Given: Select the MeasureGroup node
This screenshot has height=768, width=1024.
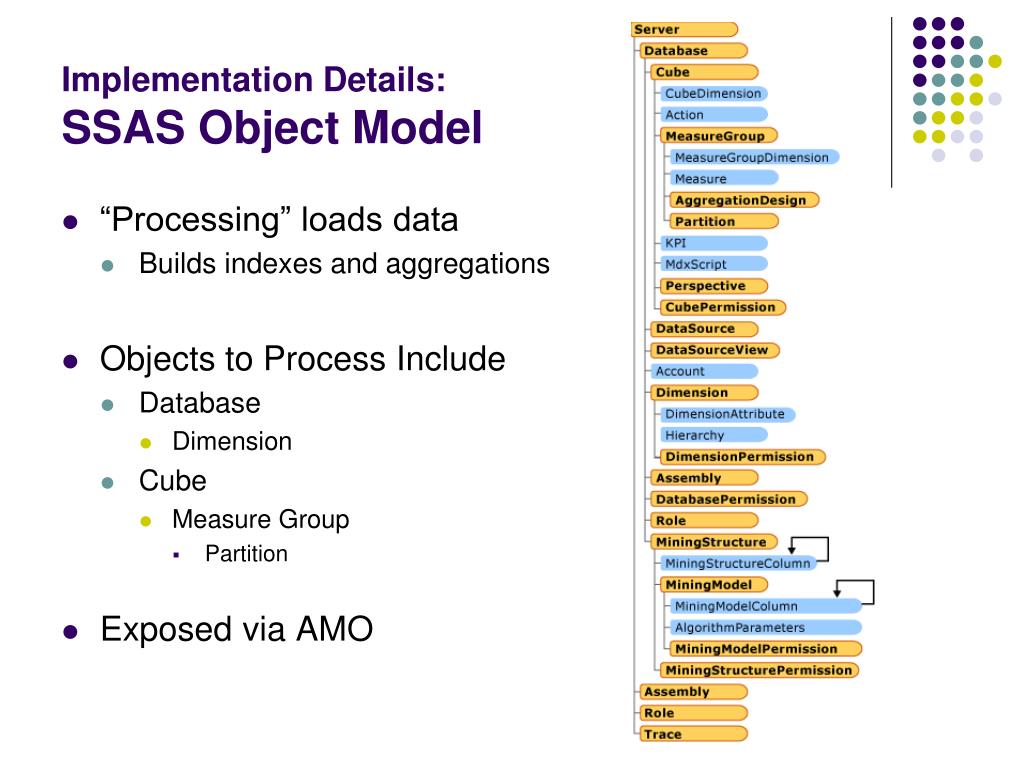Looking at the screenshot, I should point(718,136).
